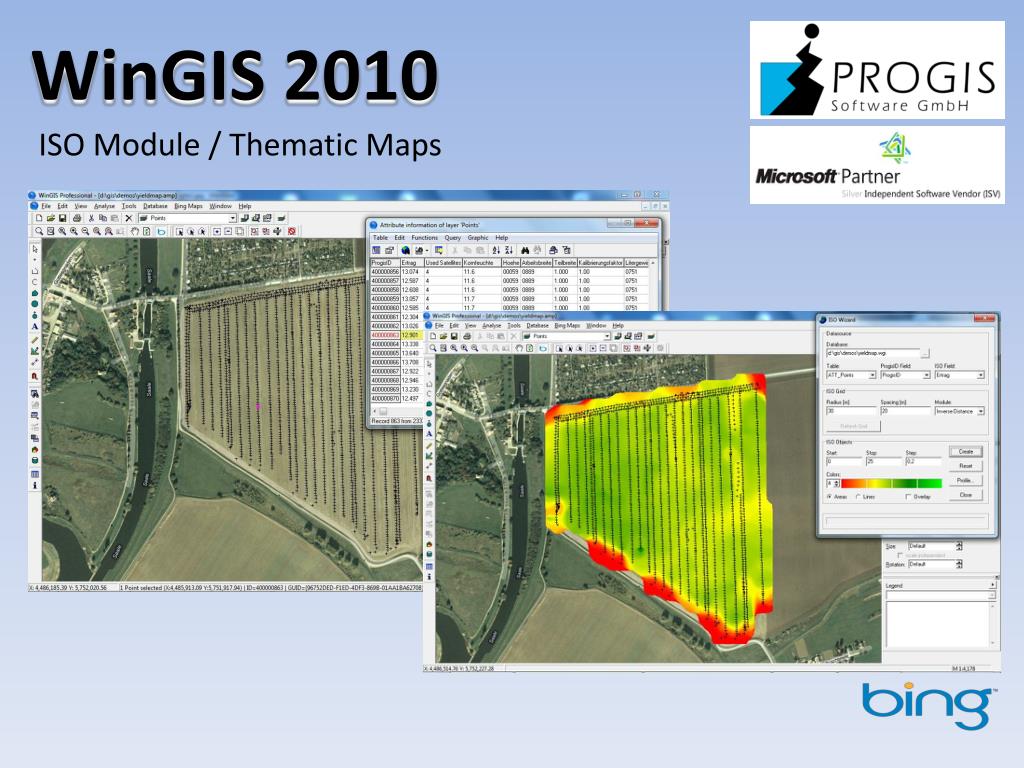Click Open folder icon in right WinGIS window
This screenshot has width=1024, height=768.
point(443,336)
